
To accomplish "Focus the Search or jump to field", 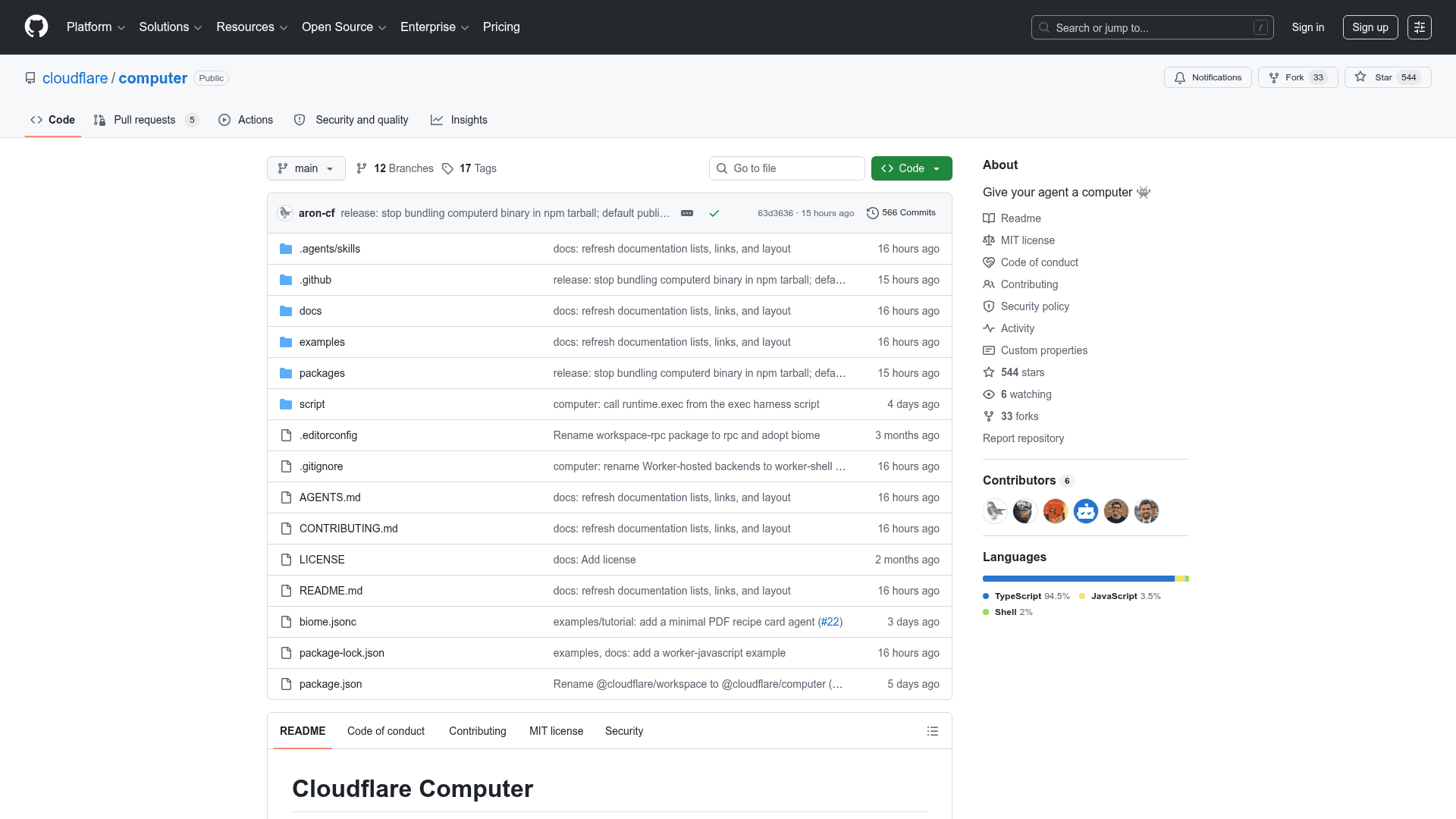I will point(1152,27).
